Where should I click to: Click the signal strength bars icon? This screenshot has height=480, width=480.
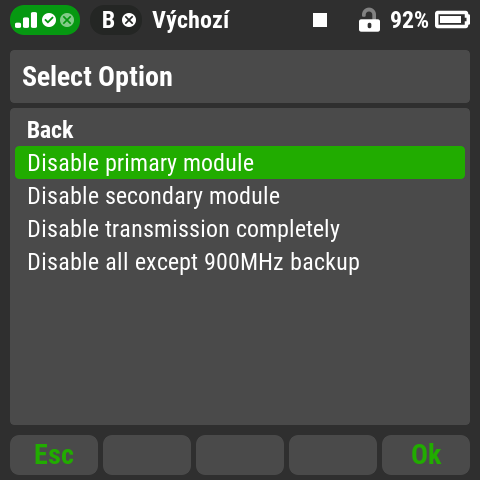(x=26, y=20)
